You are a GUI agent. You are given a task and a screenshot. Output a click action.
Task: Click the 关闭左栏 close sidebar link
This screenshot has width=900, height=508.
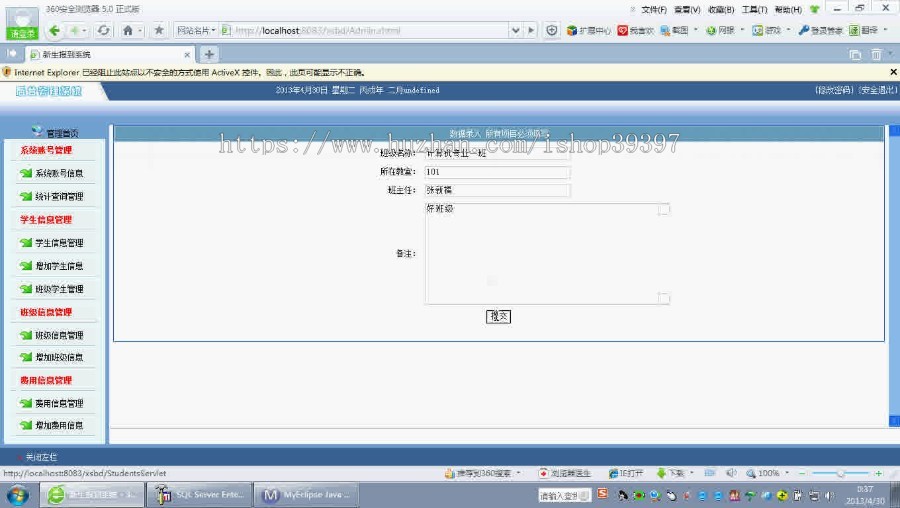pyautogui.click(x=41, y=457)
